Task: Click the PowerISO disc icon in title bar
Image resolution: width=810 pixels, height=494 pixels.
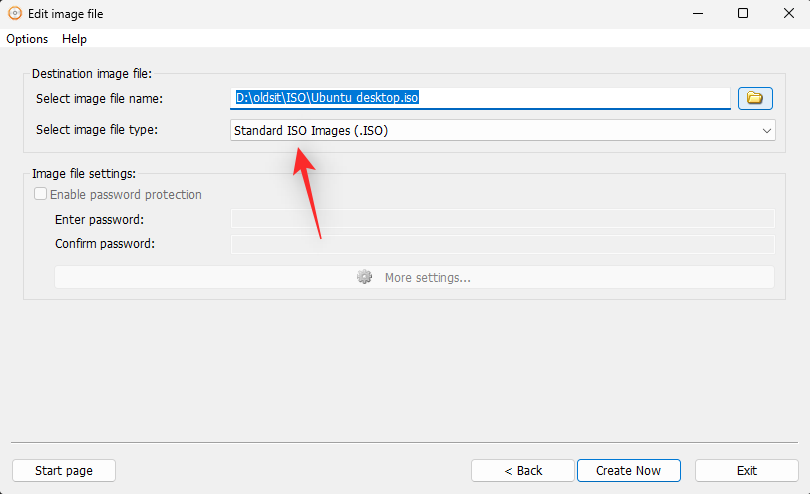Action: [x=15, y=13]
